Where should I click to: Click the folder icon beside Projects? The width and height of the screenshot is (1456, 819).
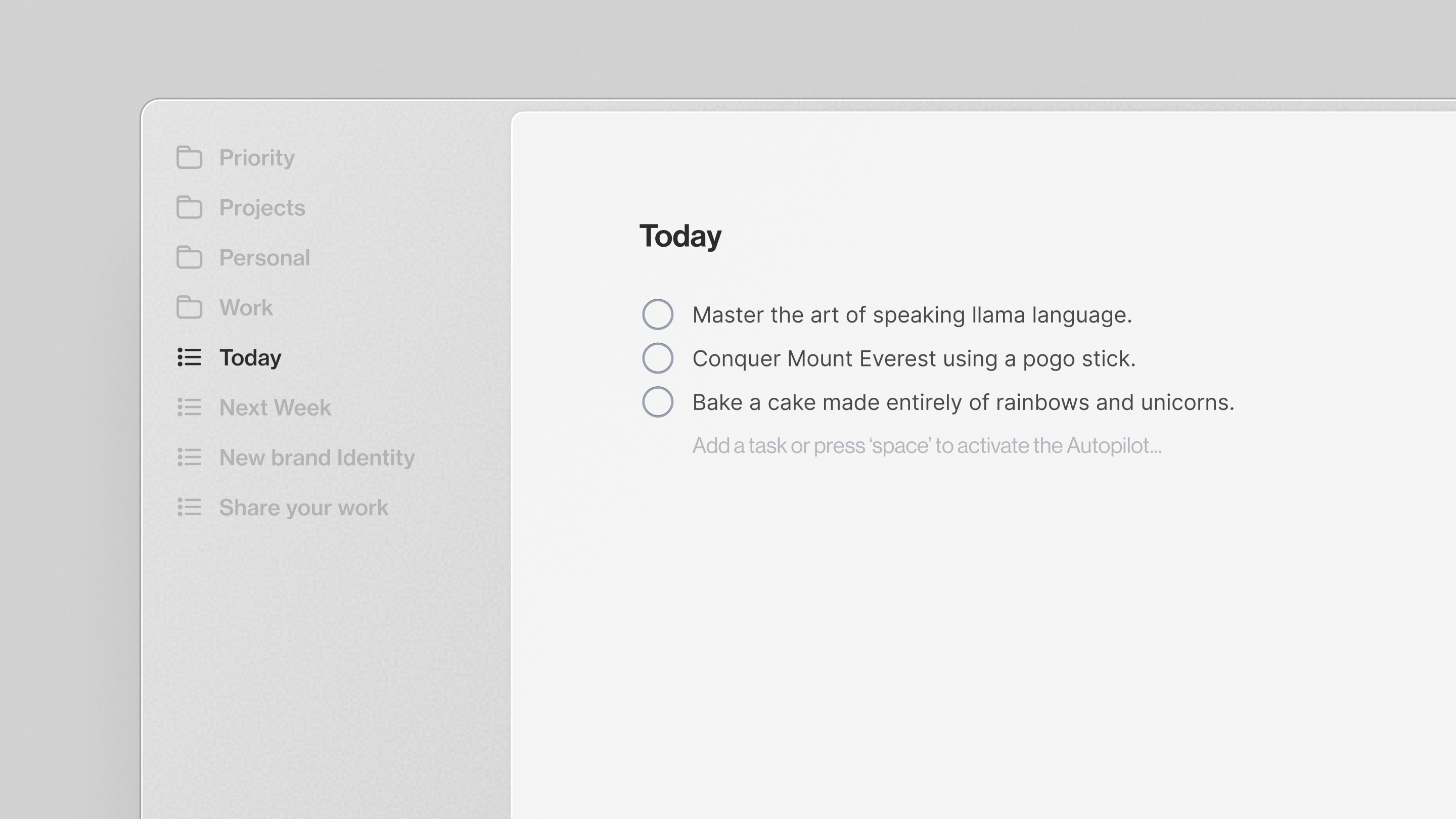coord(190,208)
